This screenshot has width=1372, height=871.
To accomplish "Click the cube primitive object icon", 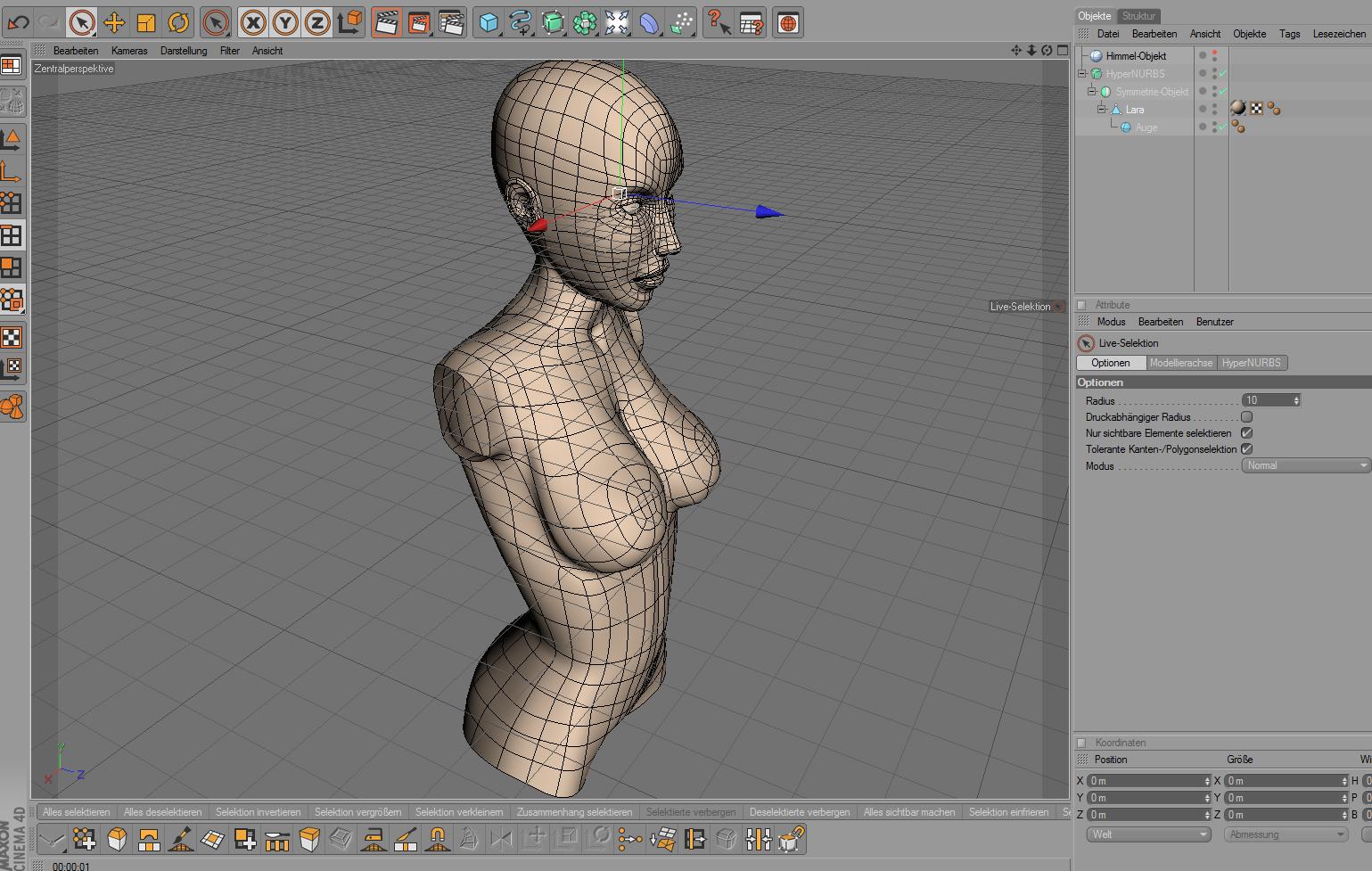I will coord(489,23).
